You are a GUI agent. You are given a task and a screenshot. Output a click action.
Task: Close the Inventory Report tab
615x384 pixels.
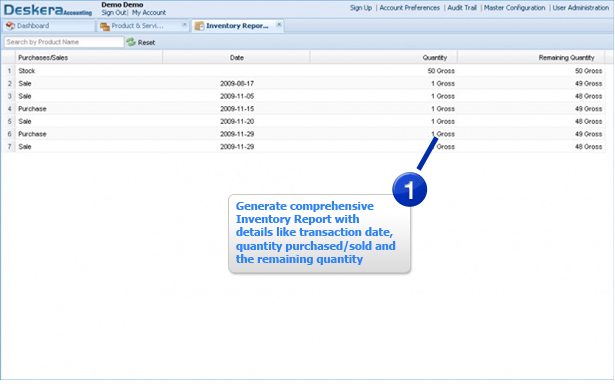279,25
